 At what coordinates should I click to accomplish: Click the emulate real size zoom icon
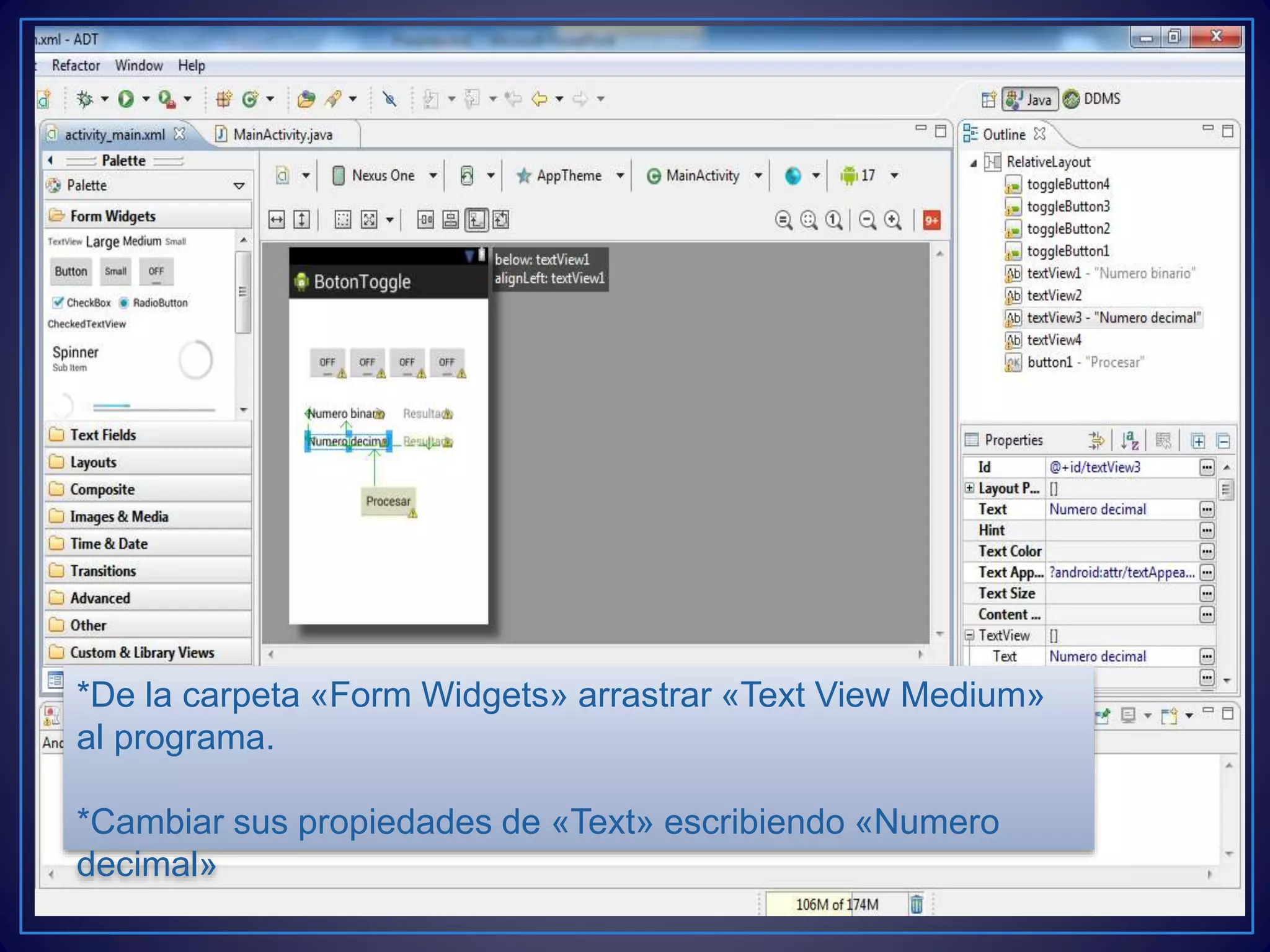click(783, 220)
